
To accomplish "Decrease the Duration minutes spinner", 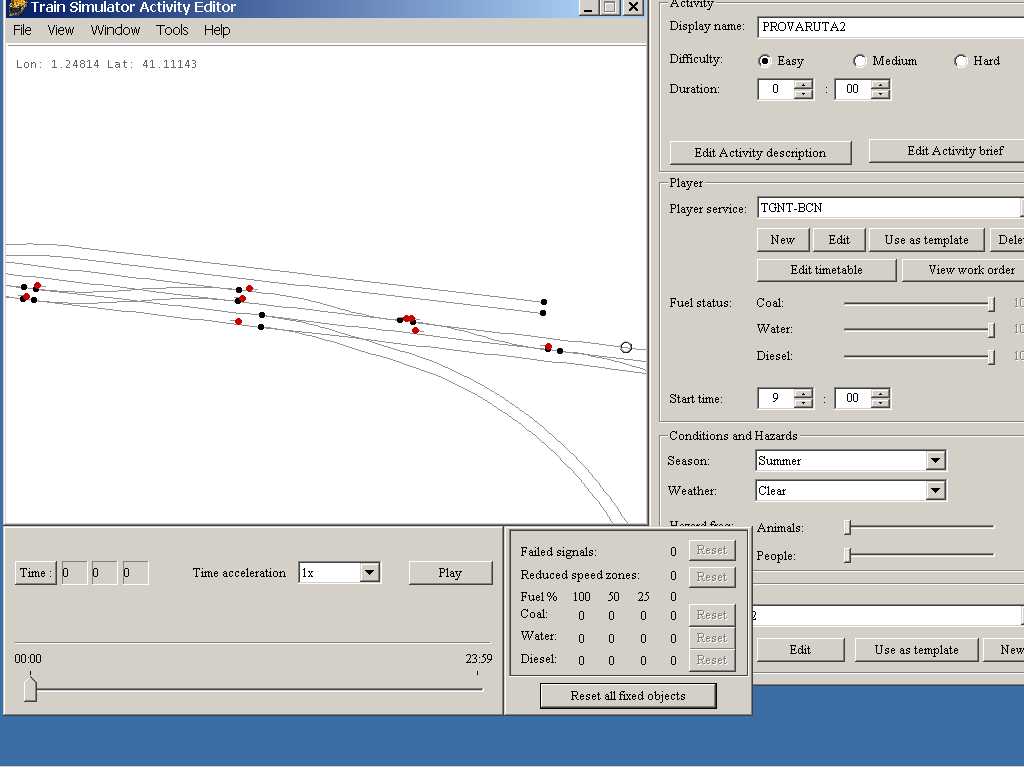I will [x=880, y=94].
